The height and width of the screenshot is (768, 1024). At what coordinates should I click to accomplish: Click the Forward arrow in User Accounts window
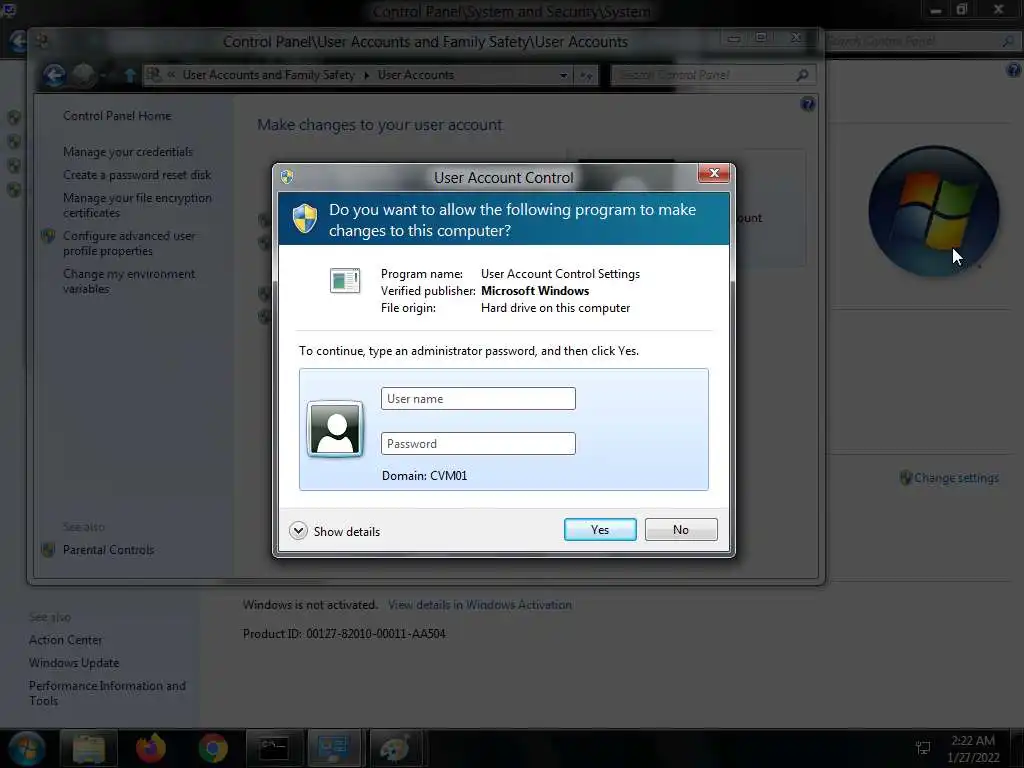pyautogui.click(x=84, y=75)
